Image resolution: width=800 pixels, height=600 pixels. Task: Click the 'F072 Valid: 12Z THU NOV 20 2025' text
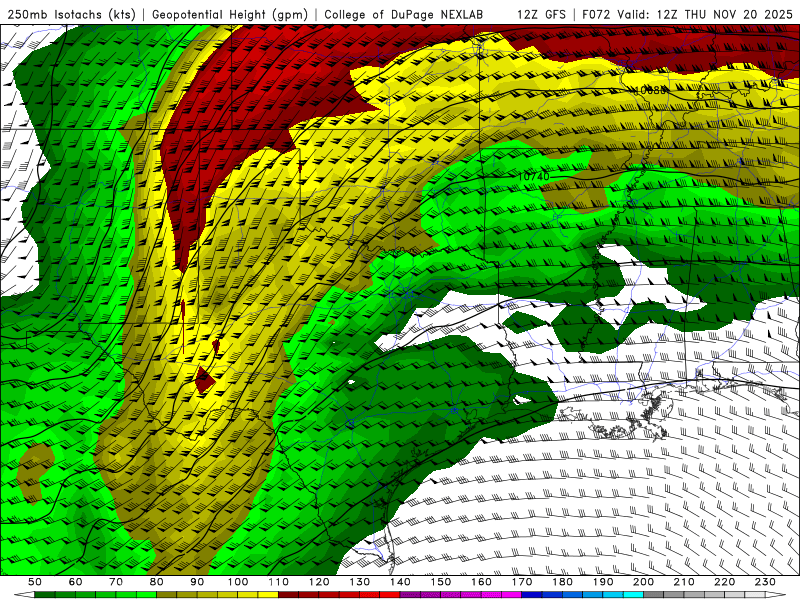[x=687, y=14]
